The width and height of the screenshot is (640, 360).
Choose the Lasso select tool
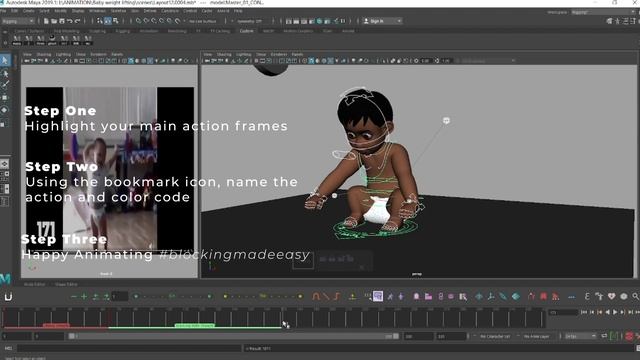click(5, 73)
